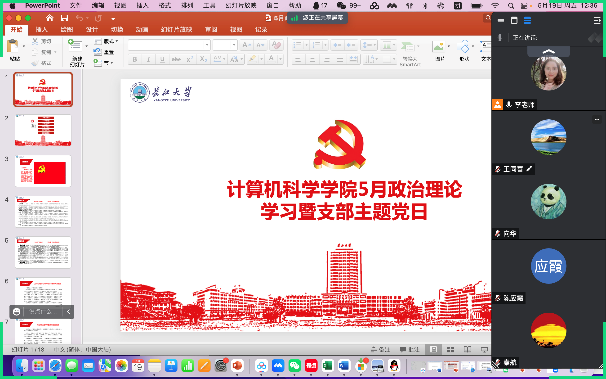Click the Reading view icon in status bar
Viewport: 606px width, 379px height.
point(467,350)
